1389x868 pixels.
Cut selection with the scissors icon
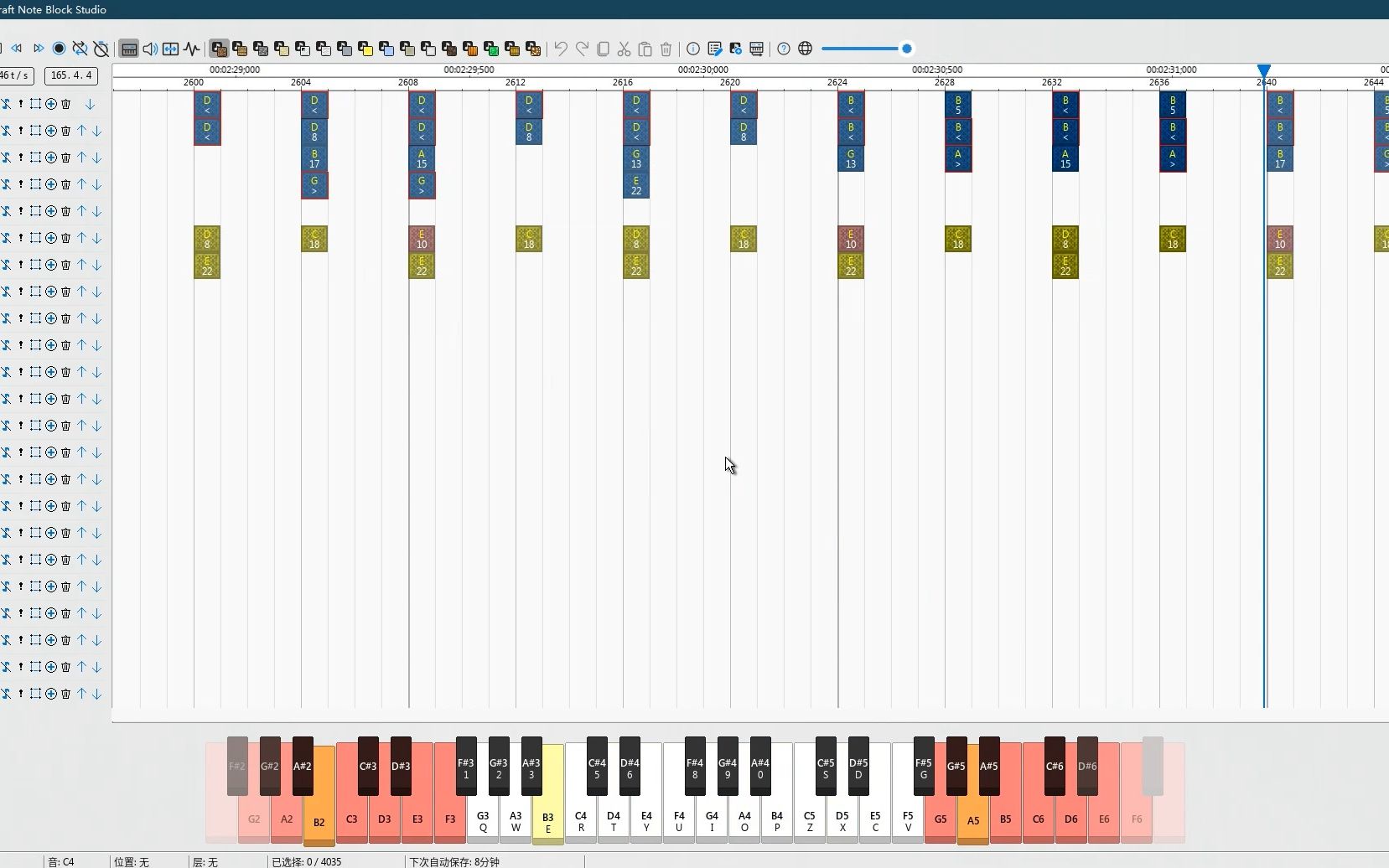tap(624, 49)
